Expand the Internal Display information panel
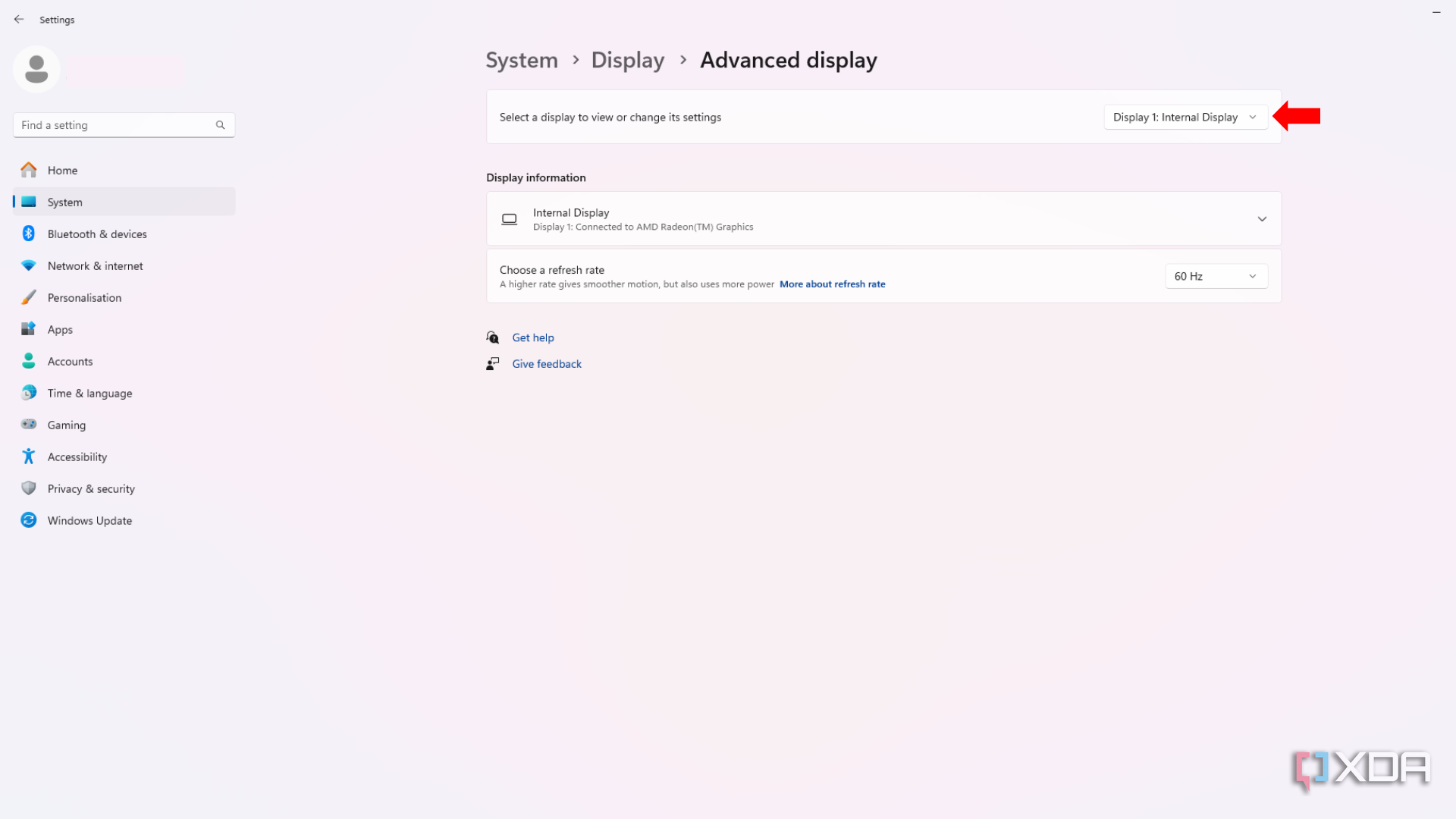 (x=1262, y=218)
